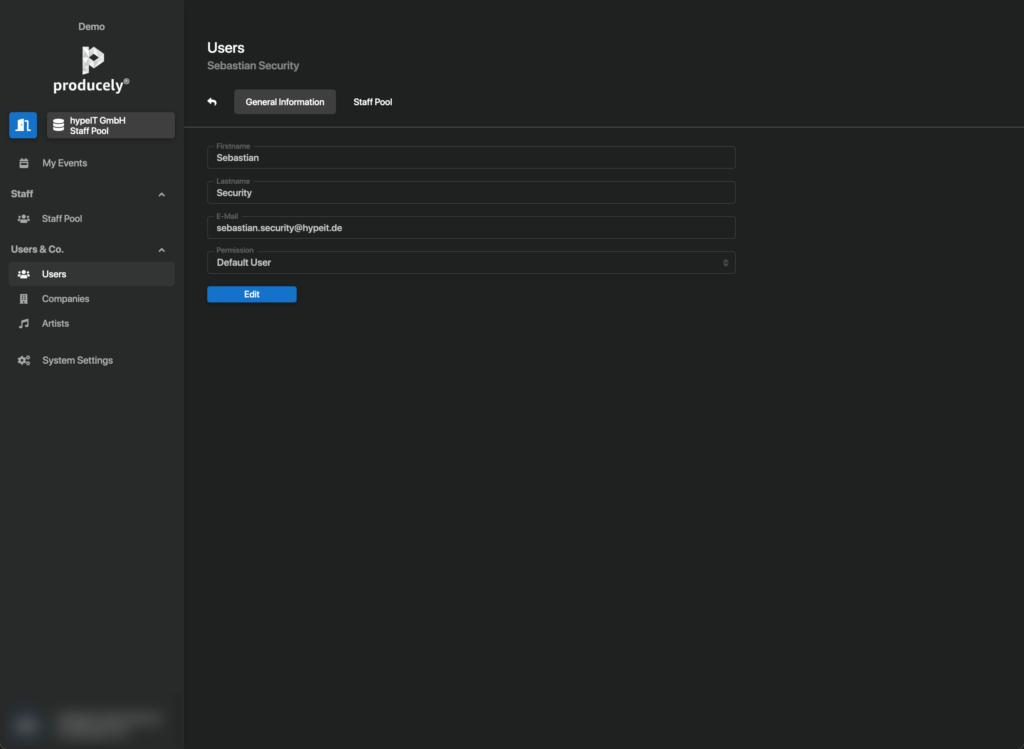Click the producely logo

click(92, 69)
